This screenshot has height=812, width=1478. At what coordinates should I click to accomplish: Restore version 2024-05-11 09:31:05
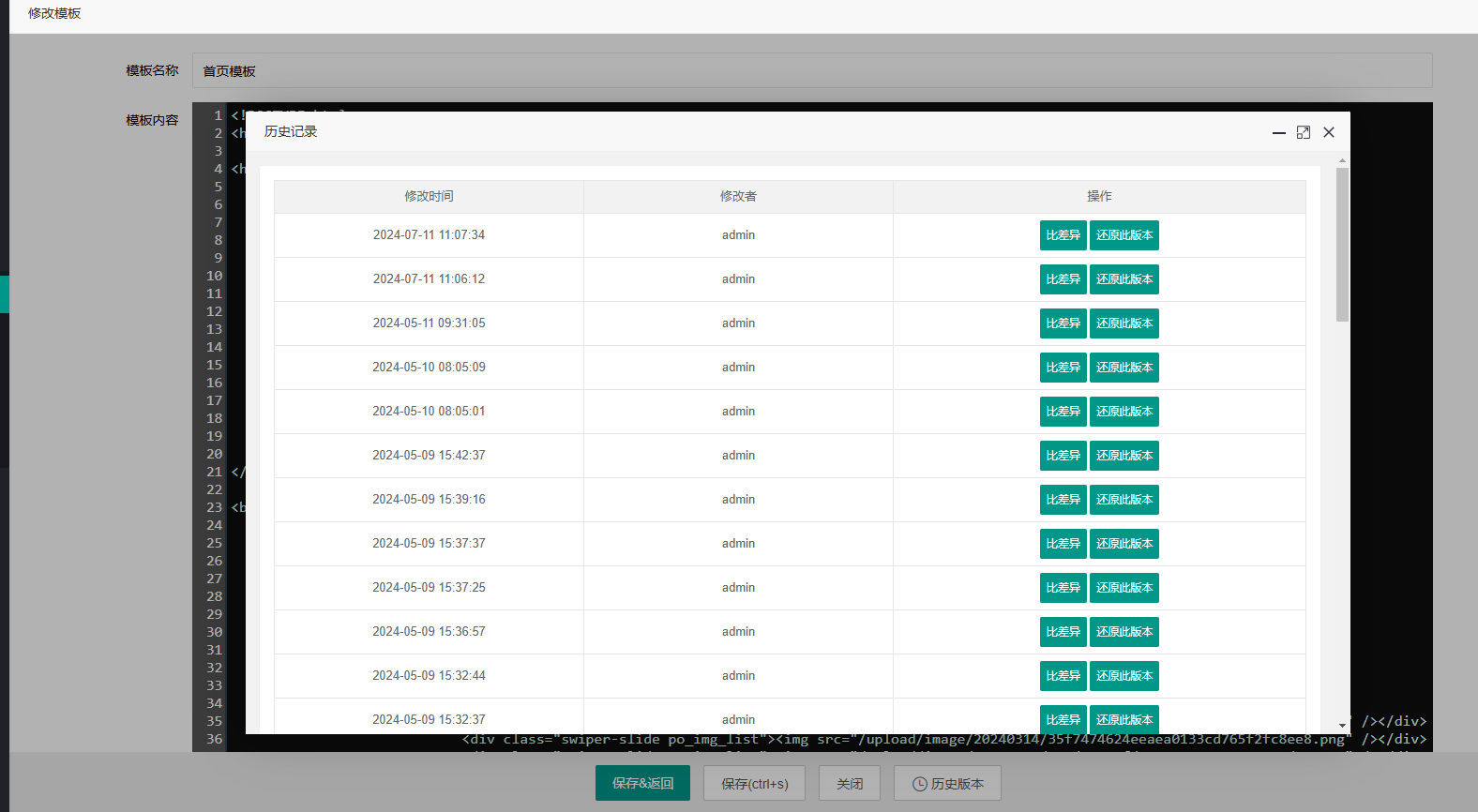(x=1124, y=323)
